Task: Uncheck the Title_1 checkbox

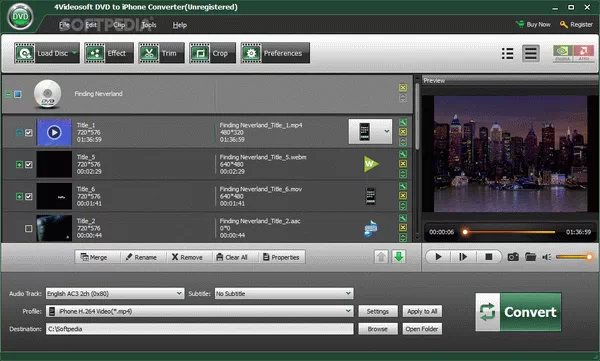Action: (x=29, y=132)
